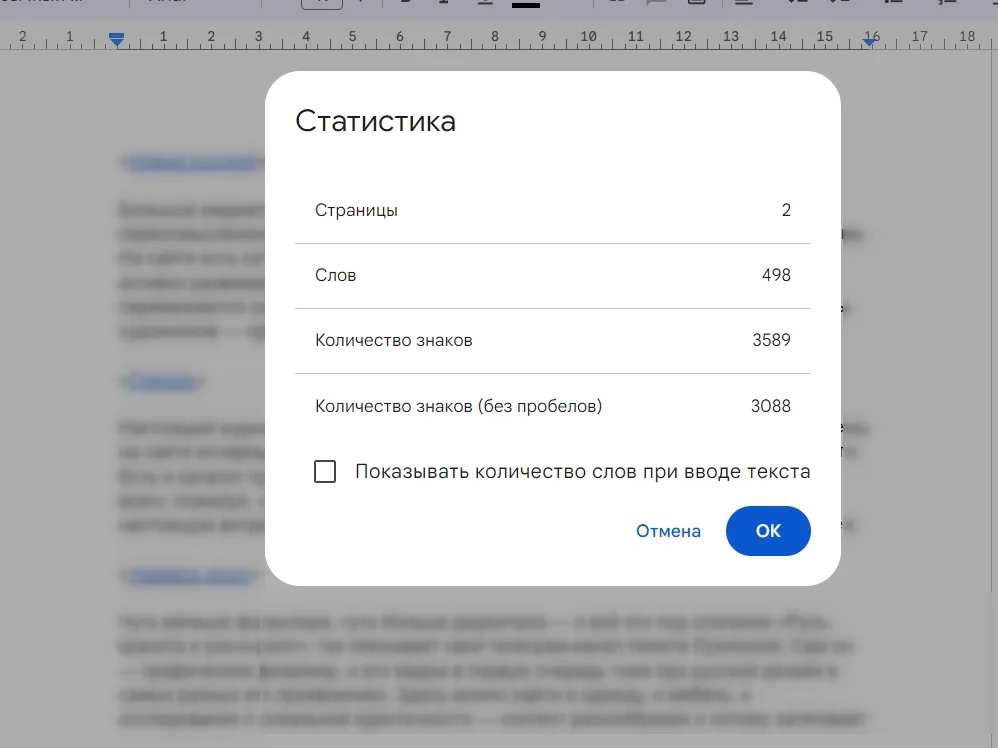Select the left indent marker on ruler
Viewport: 998px width, 748px height.
pyautogui.click(x=117, y=39)
